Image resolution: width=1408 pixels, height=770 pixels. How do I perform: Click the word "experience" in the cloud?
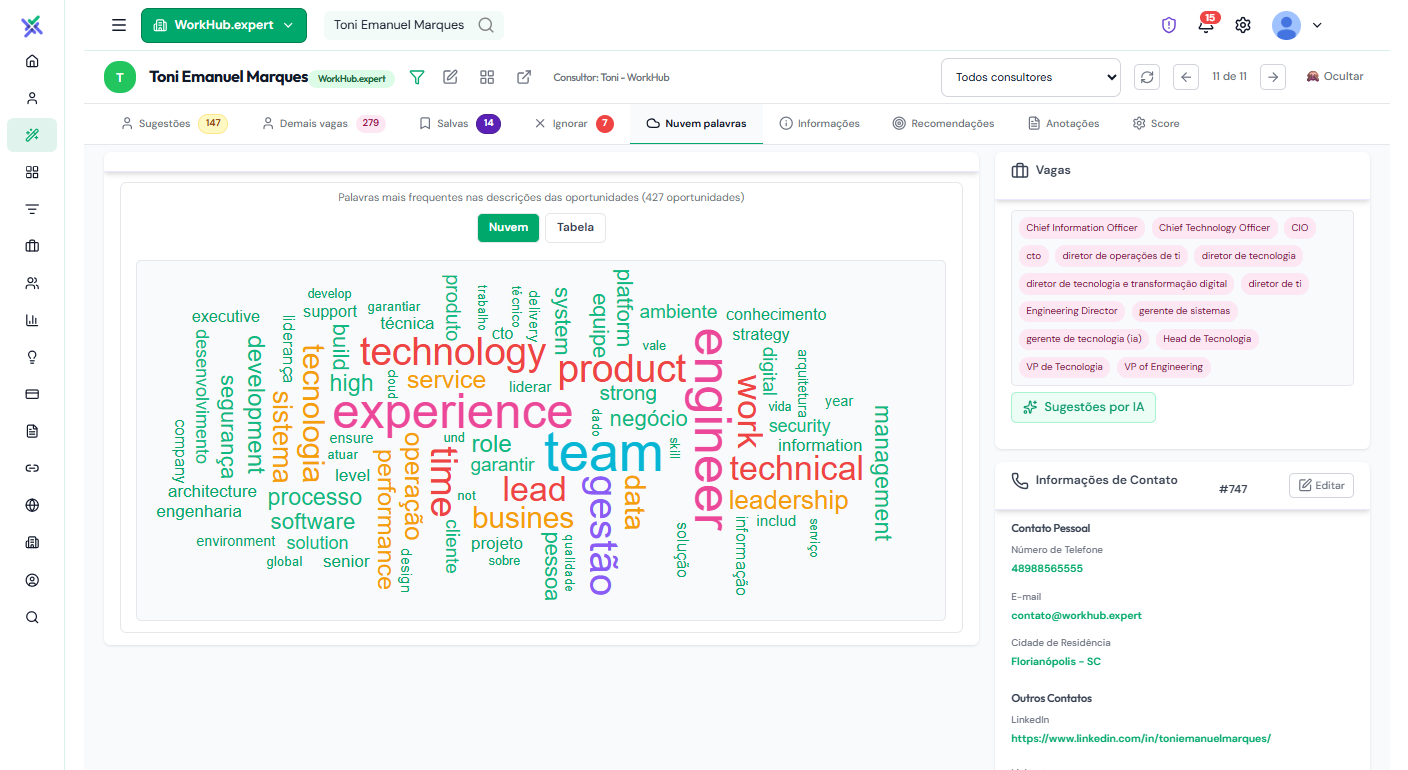pyautogui.click(x=452, y=412)
